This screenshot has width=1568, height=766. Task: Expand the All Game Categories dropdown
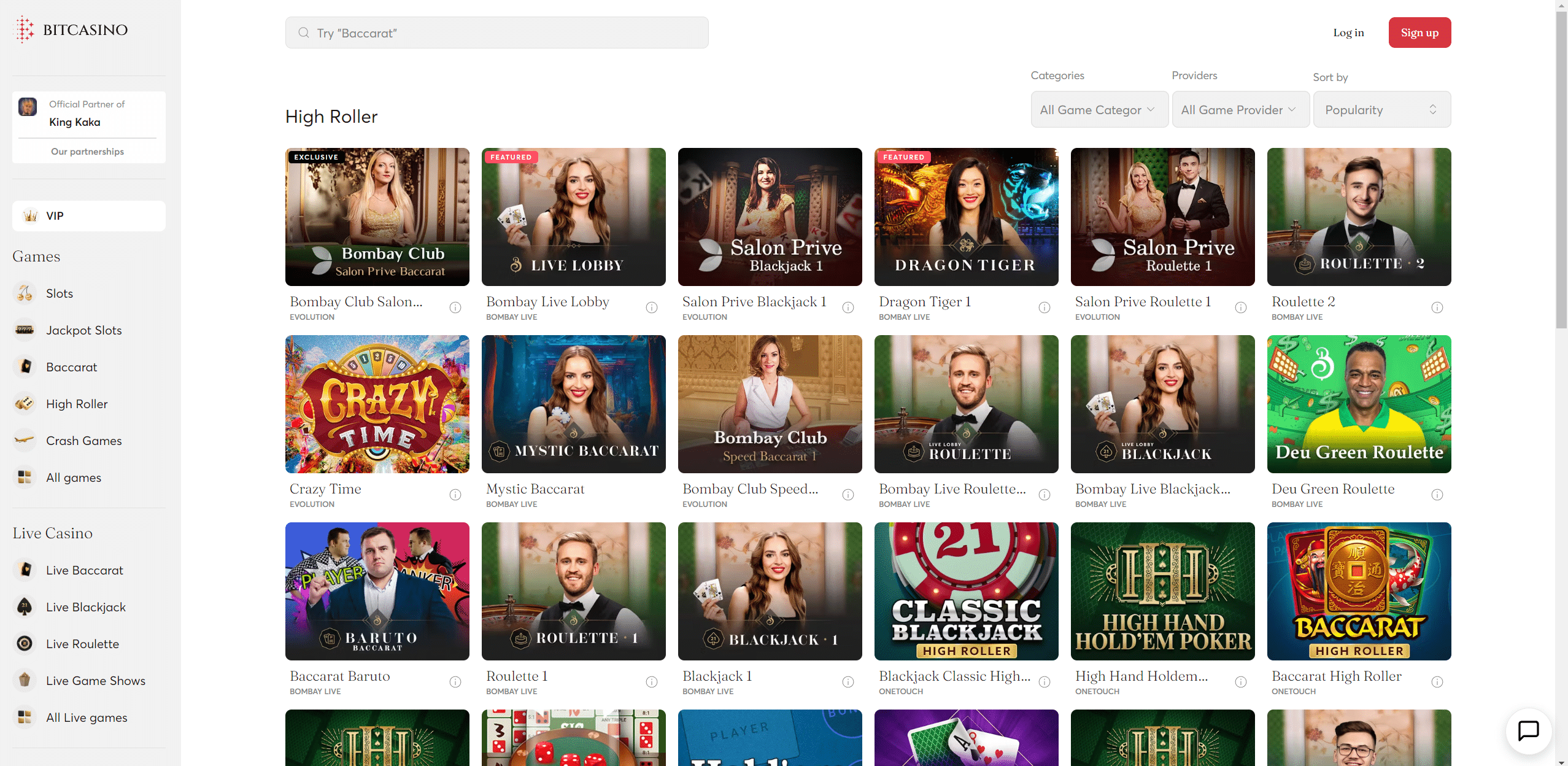(x=1100, y=110)
